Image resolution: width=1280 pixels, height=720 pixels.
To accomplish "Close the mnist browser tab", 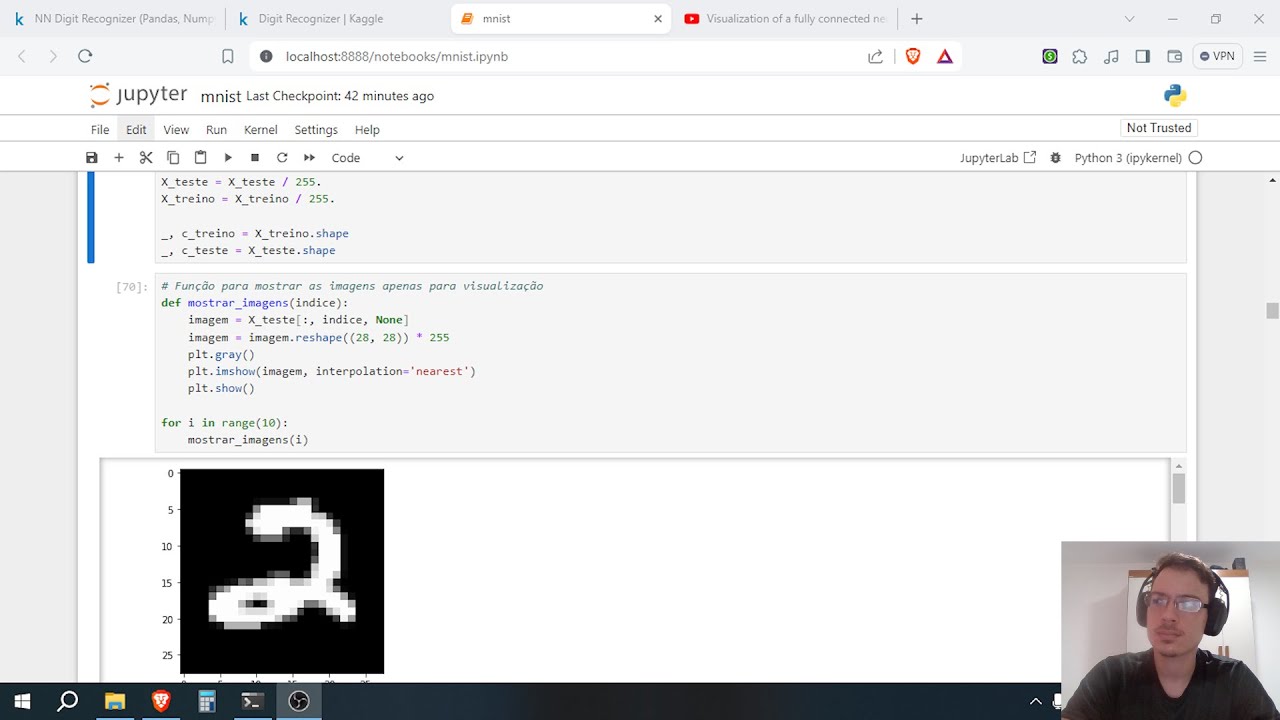I will pyautogui.click(x=658, y=18).
